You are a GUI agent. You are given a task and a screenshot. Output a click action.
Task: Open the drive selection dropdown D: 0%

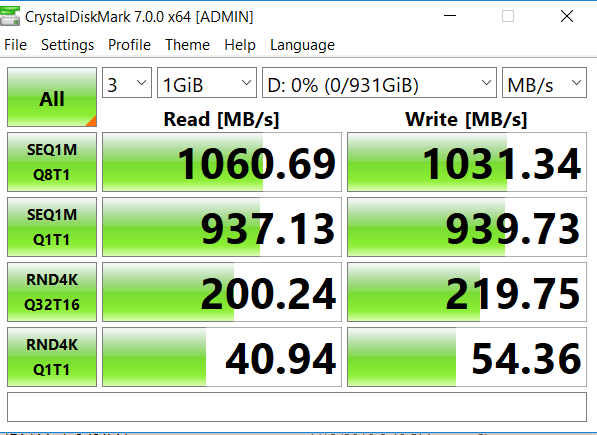point(379,83)
